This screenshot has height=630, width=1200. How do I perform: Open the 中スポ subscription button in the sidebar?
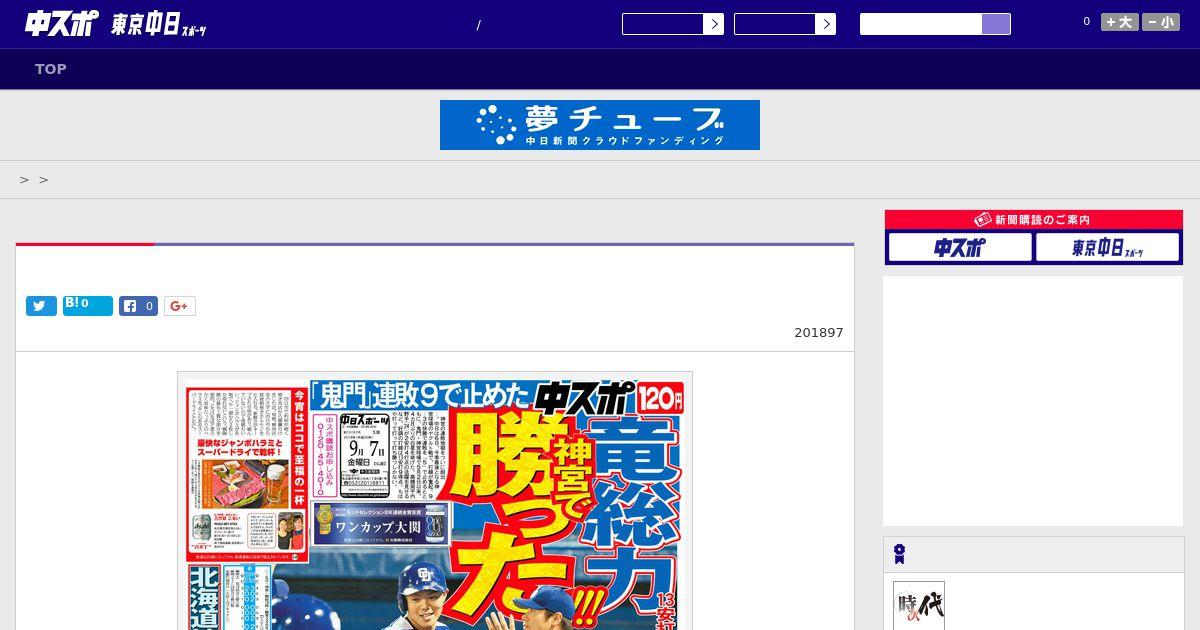coord(960,247)
